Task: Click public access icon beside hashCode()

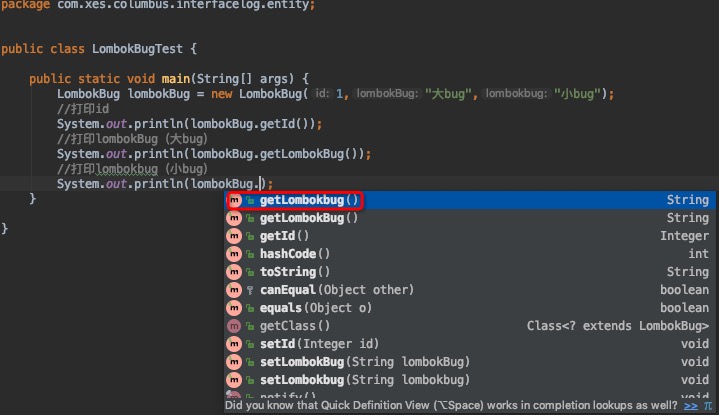Action: [250, 254]
